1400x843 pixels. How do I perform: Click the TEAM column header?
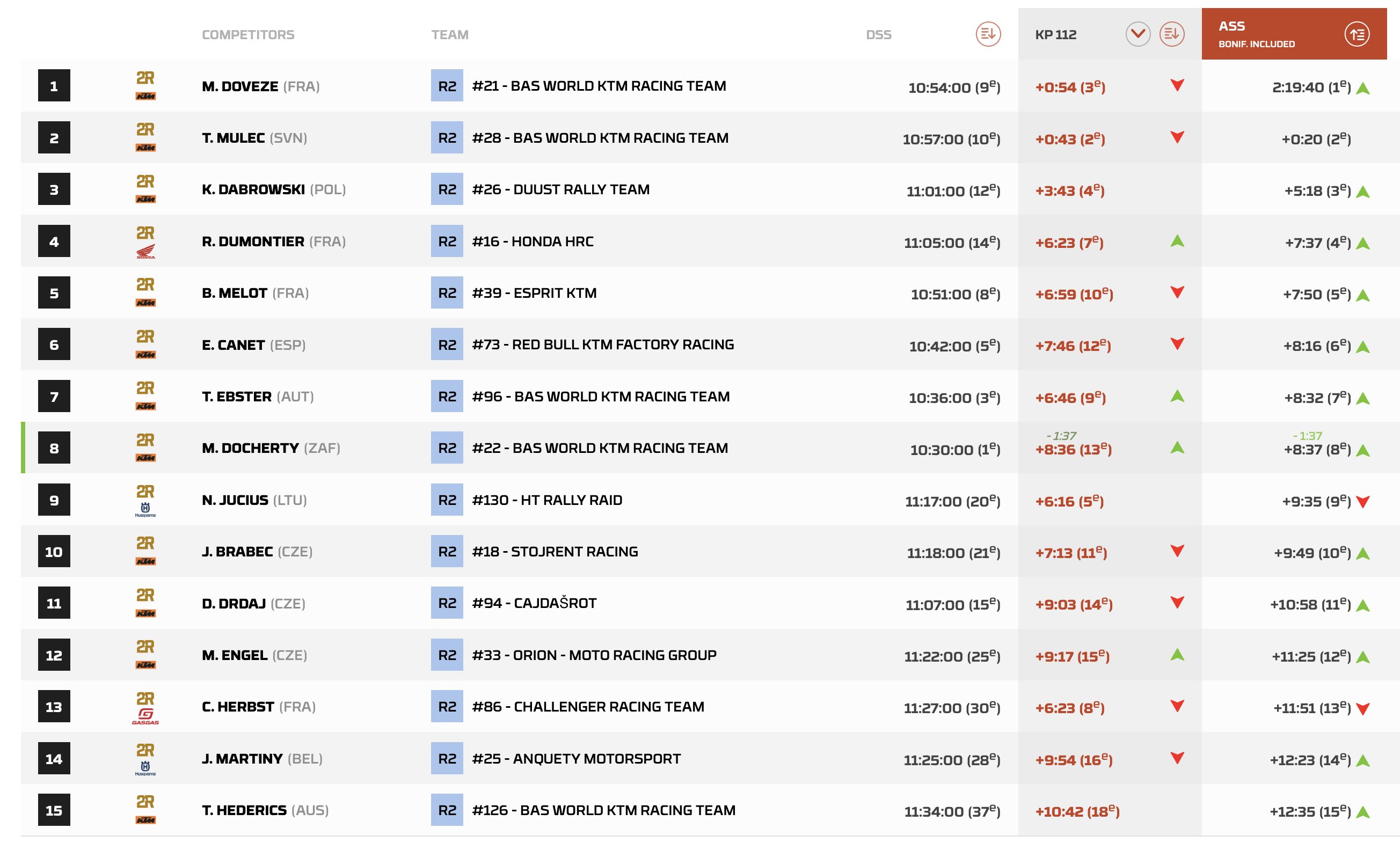449,35
